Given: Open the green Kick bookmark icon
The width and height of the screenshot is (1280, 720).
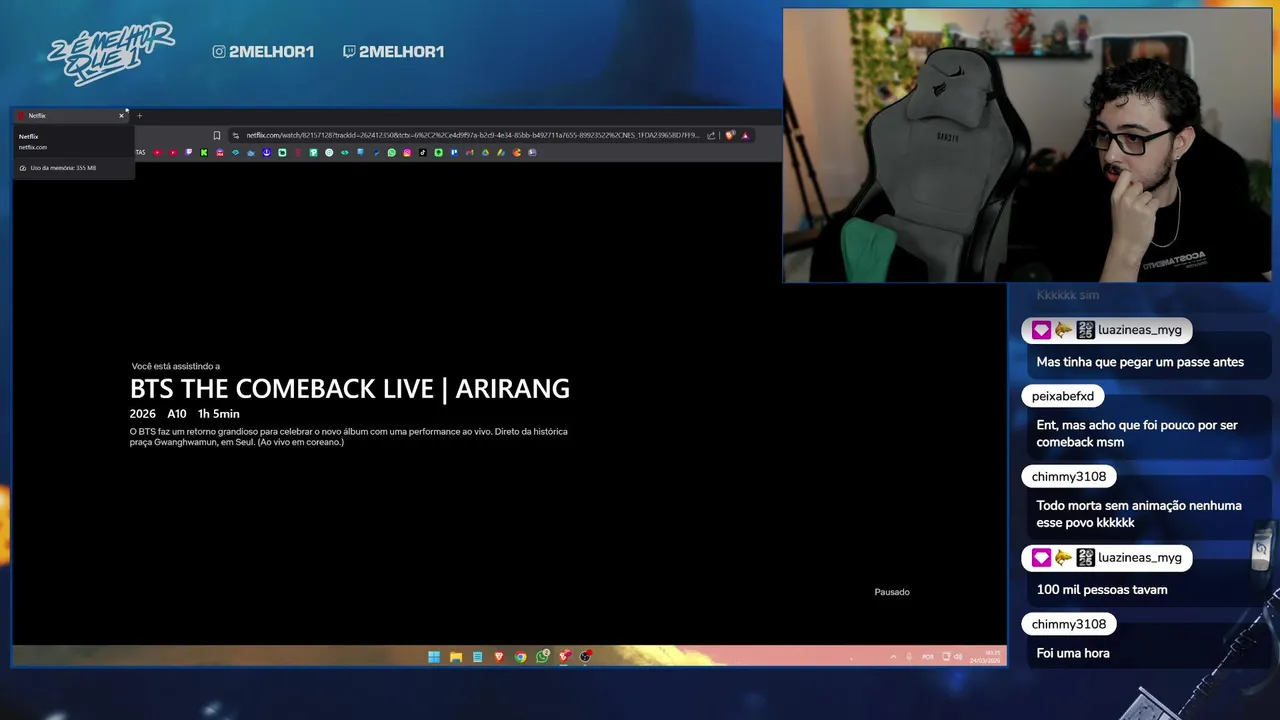Looking at the screenshot, I should click(204, 152).
